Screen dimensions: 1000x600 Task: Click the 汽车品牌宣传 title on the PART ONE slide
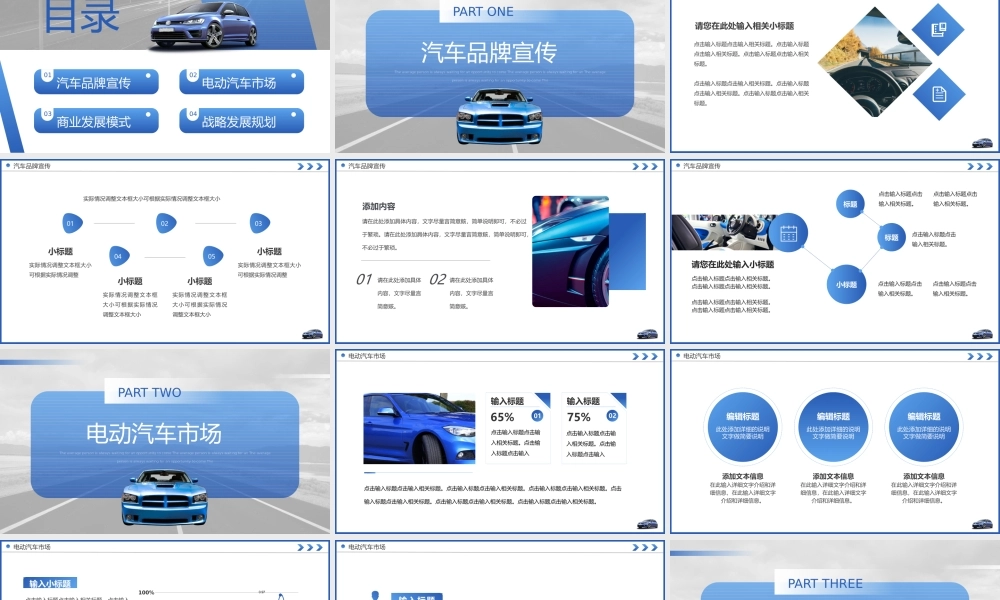coord(489,52)
